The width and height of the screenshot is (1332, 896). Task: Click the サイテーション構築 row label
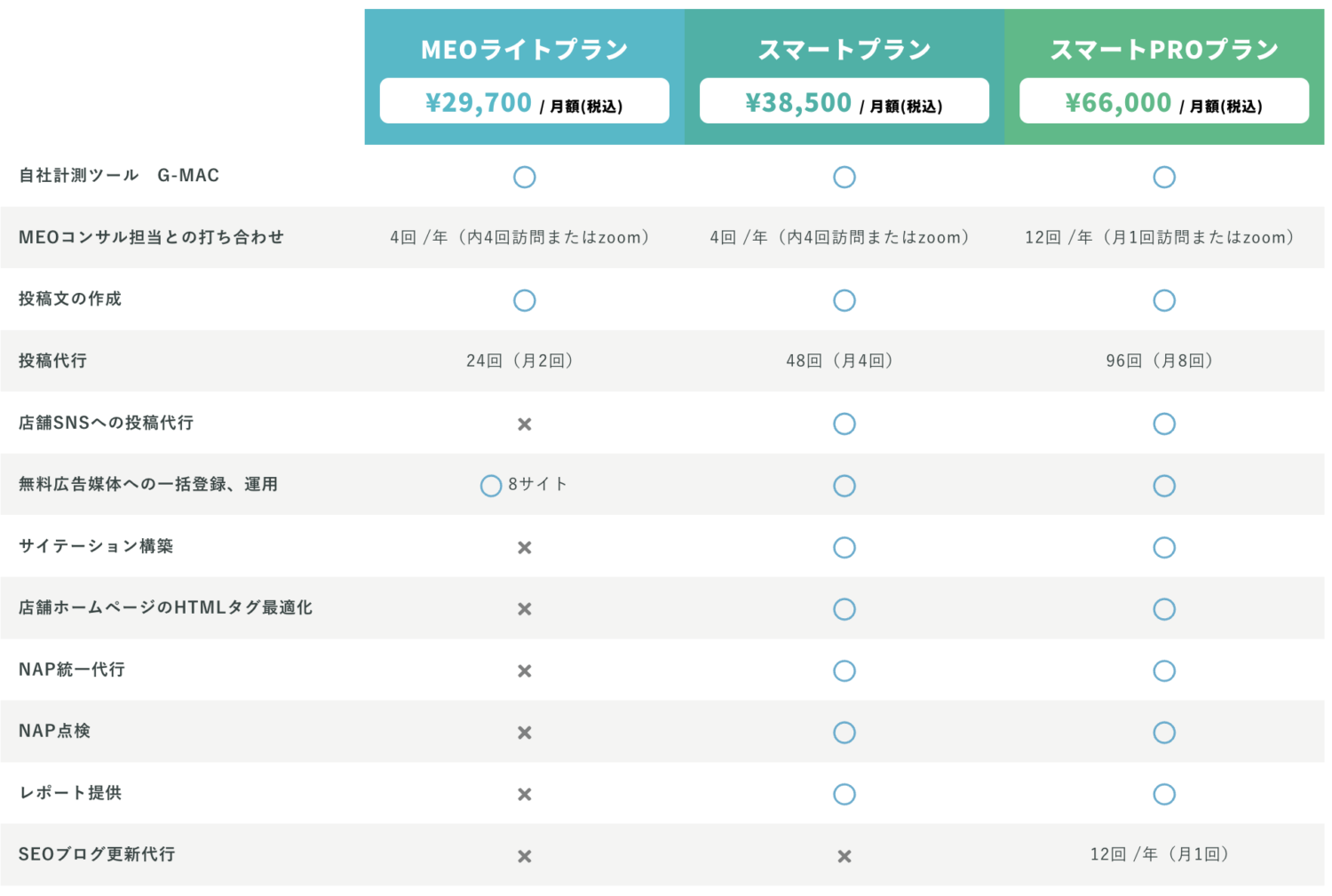tap(96, 546)
